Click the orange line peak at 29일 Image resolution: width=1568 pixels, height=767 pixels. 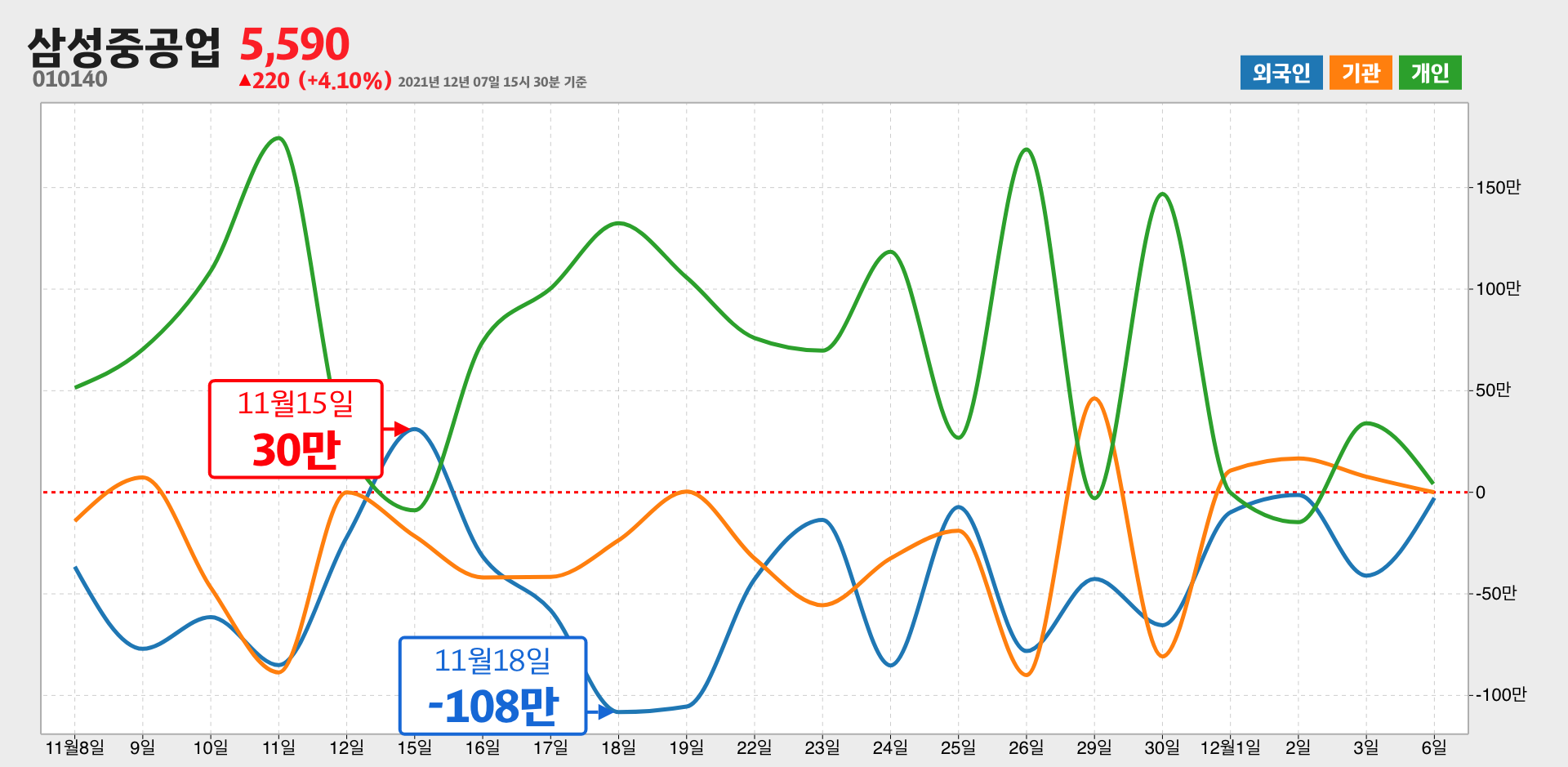(x=1094, y=399)
